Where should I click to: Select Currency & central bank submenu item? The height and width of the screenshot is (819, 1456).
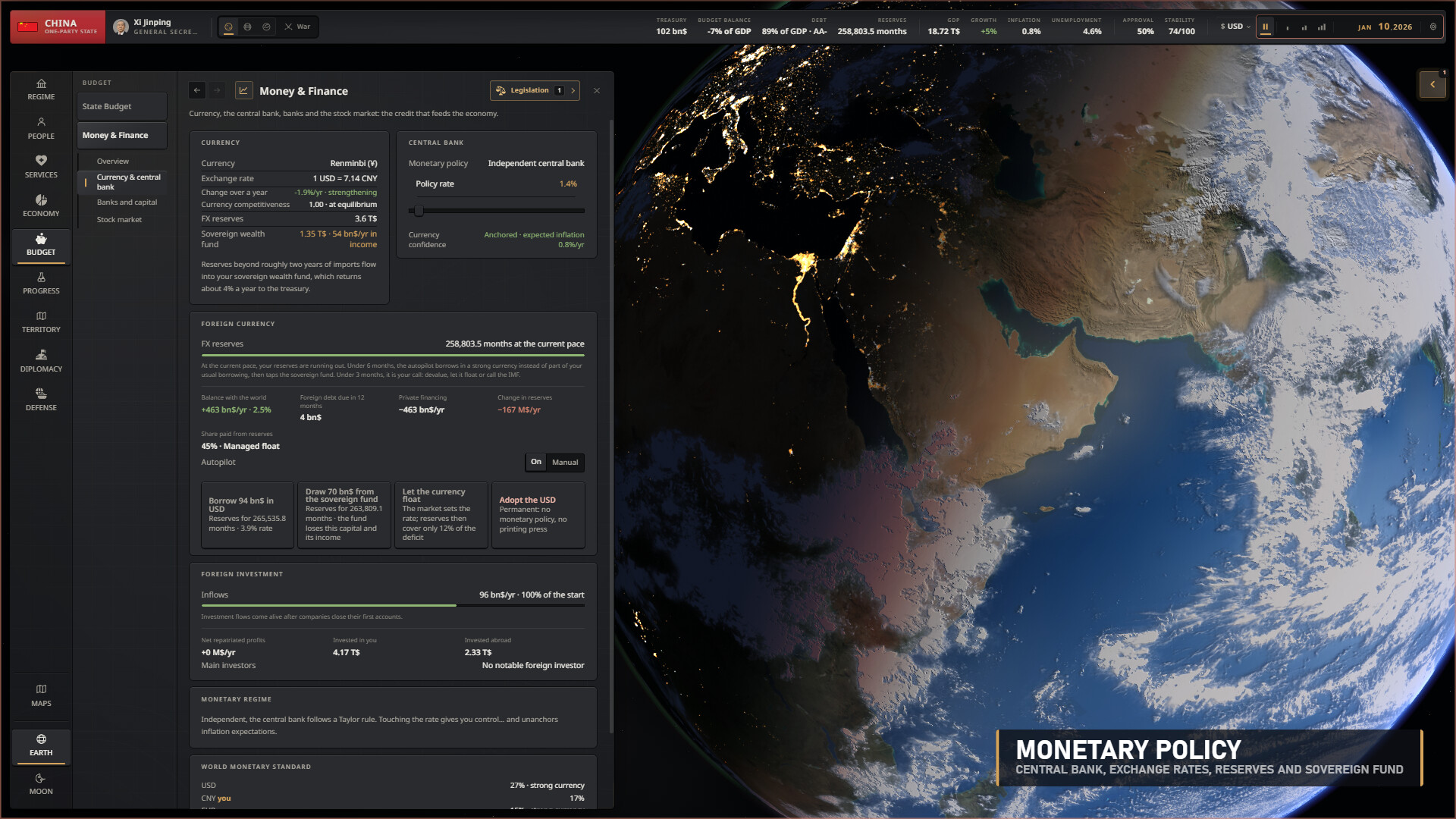click(122, 182)
